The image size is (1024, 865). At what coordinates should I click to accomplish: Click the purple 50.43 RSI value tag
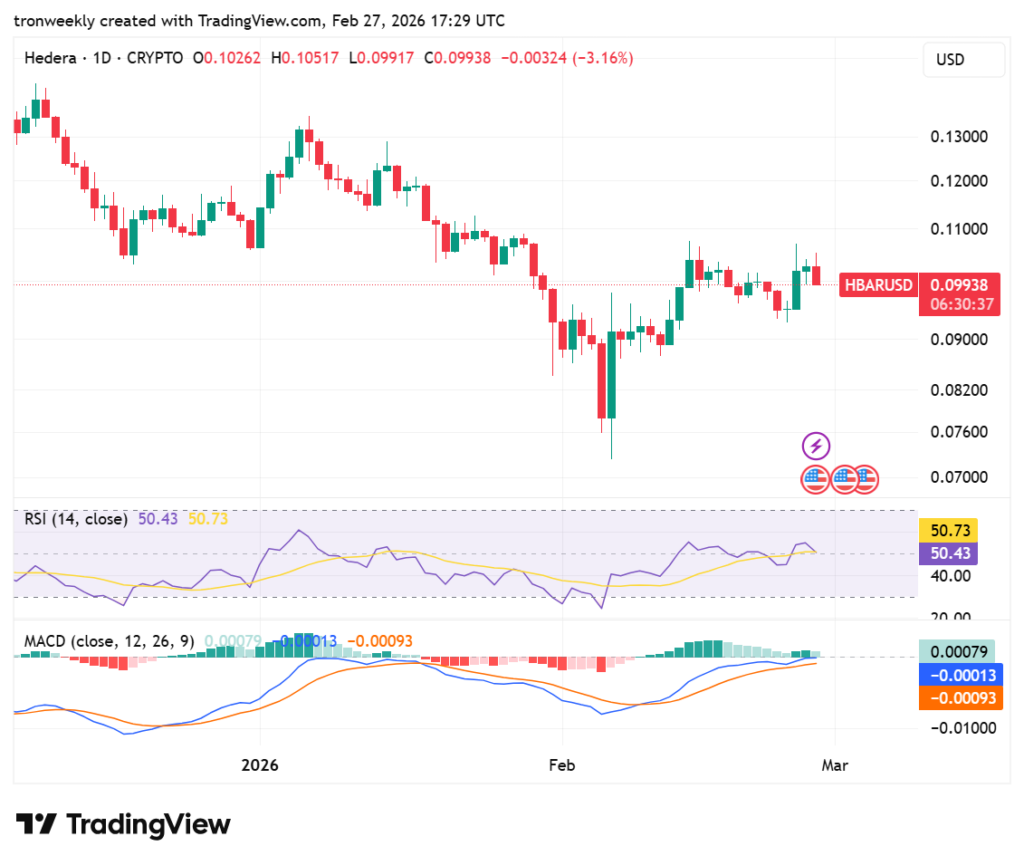click(948, 554)
